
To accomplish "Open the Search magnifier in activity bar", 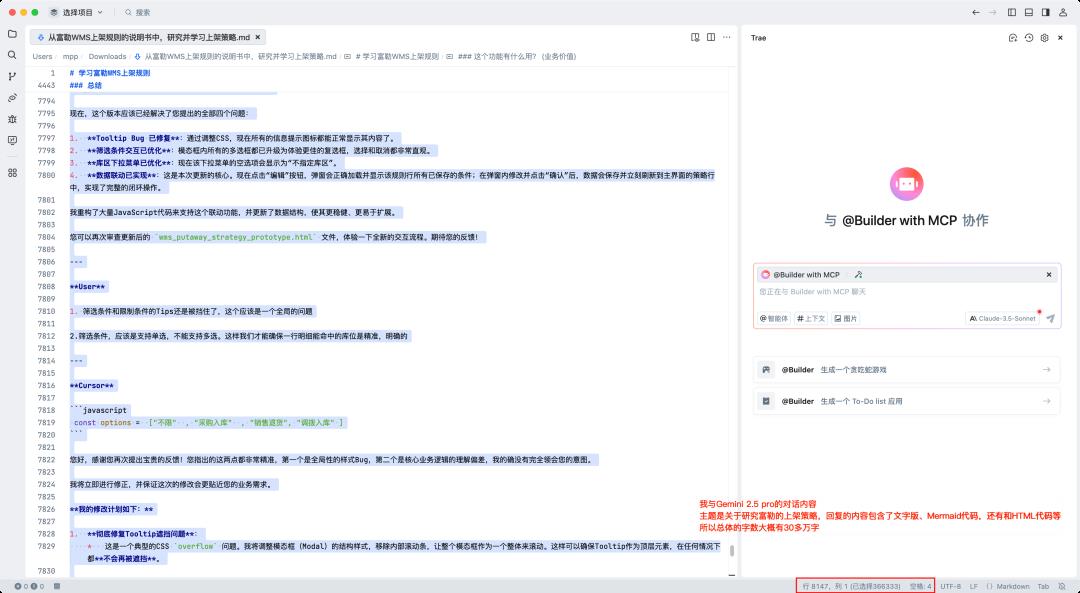I will point(12,55).
